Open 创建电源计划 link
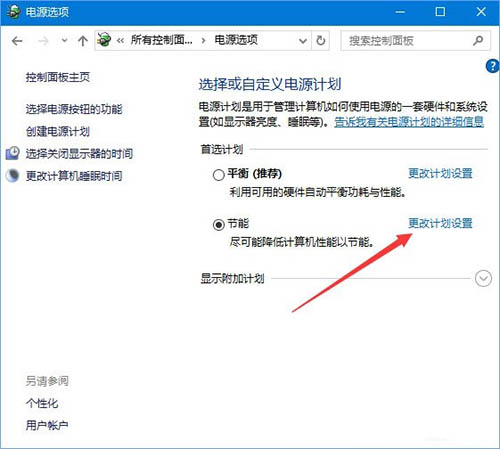Image resolution: width=500 pixels, height=449 pixels. [x=58, y=131]
